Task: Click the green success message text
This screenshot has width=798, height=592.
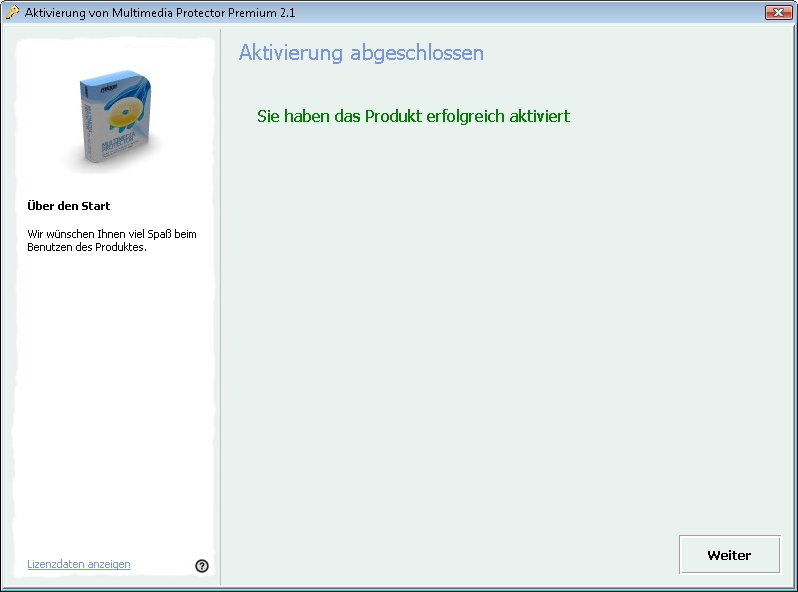Action: click(x=413, y=116)
